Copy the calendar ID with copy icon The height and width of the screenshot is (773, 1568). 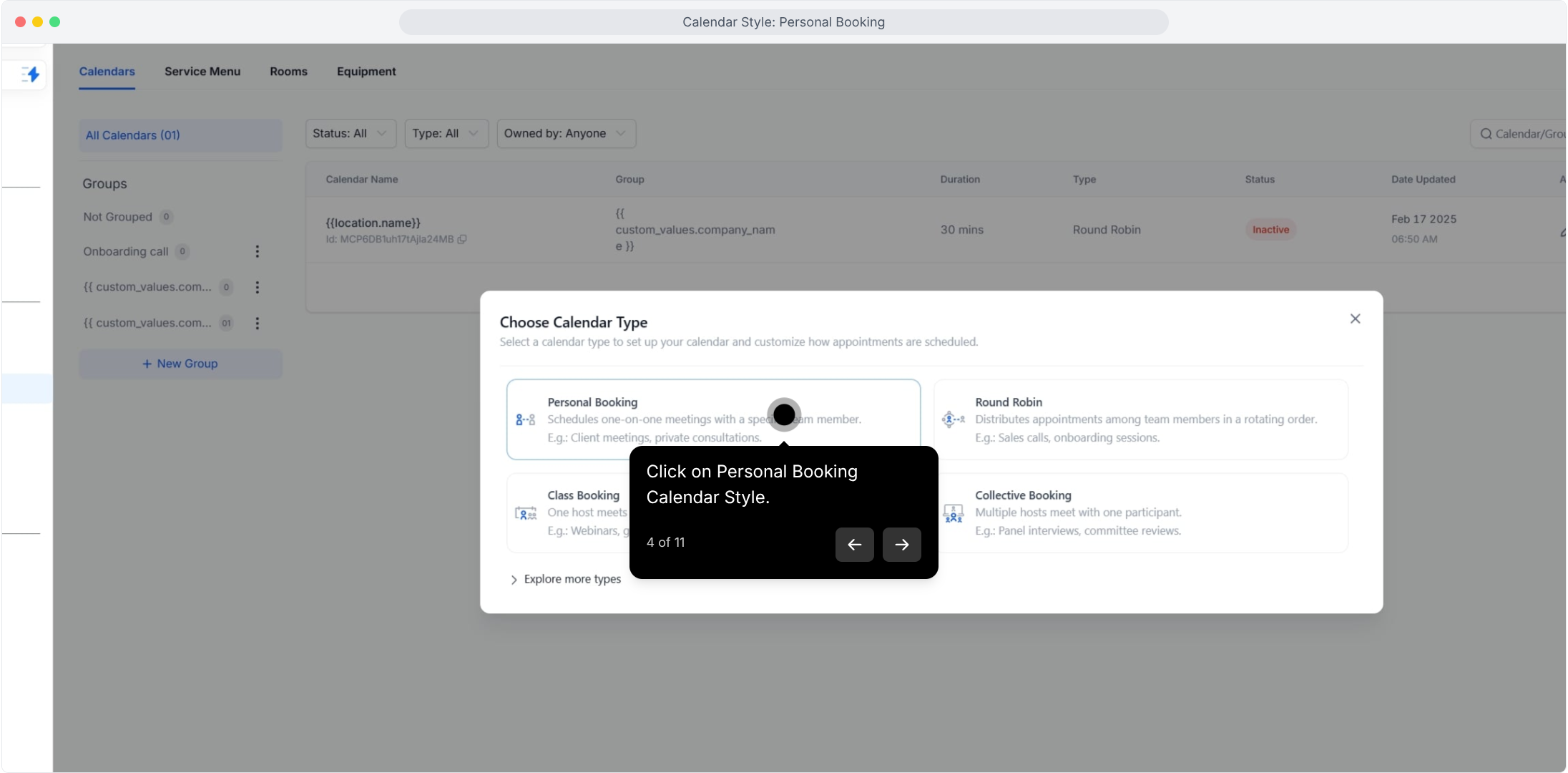pos(462,239)
